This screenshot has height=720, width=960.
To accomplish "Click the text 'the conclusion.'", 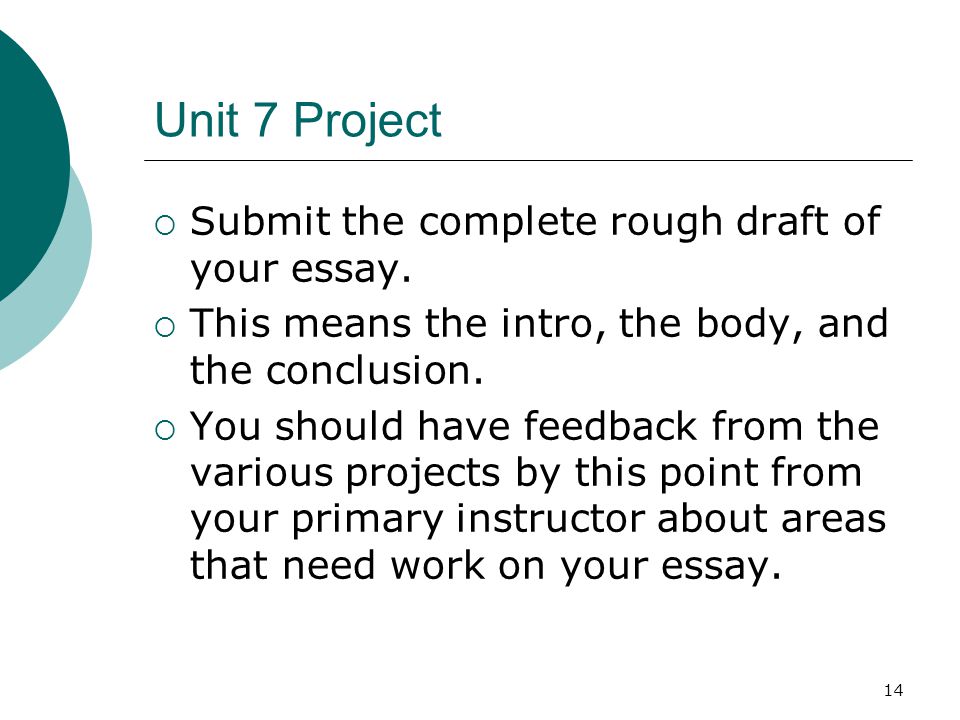I will [336, 371].
